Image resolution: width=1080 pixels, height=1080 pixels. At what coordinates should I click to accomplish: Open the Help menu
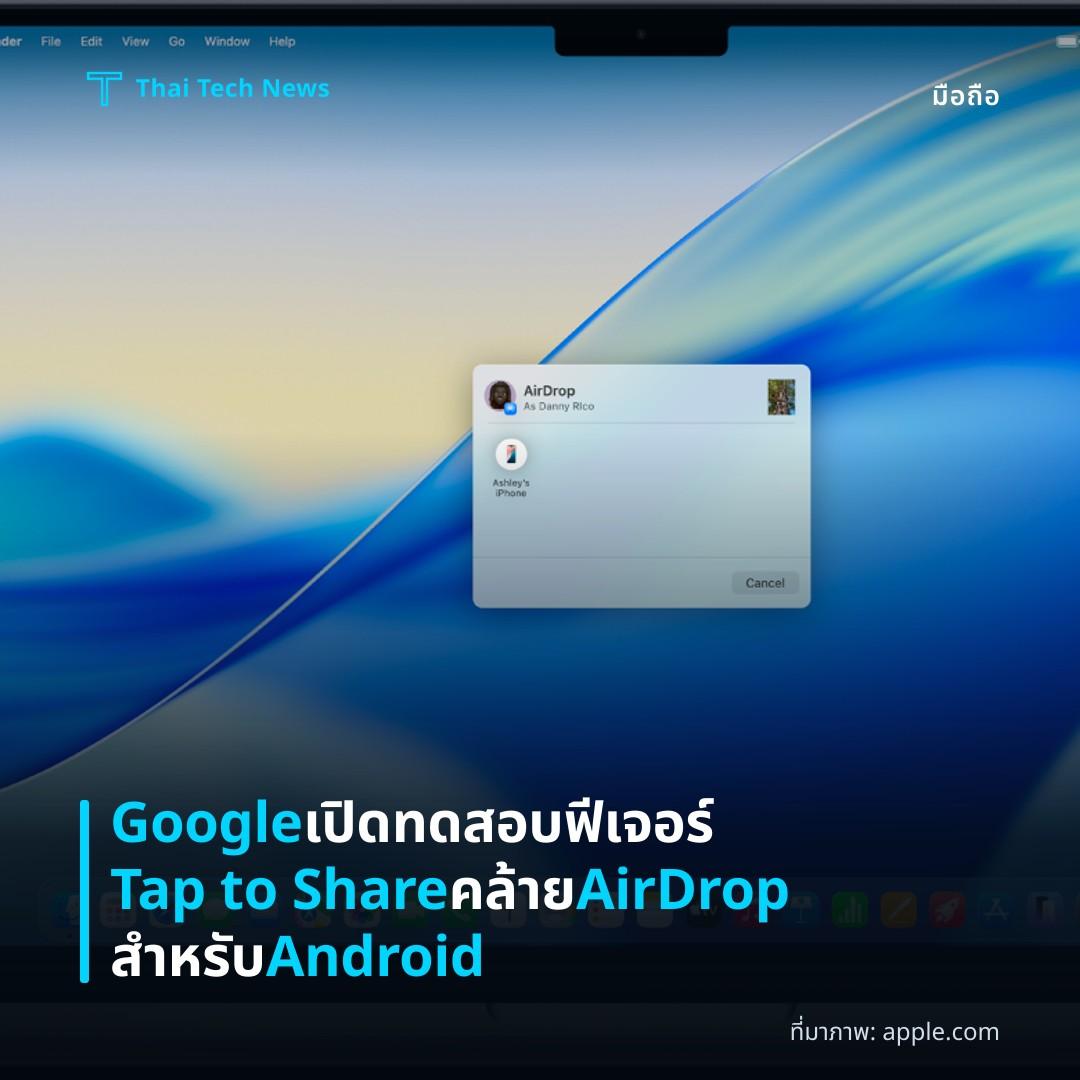coord(282,42)
